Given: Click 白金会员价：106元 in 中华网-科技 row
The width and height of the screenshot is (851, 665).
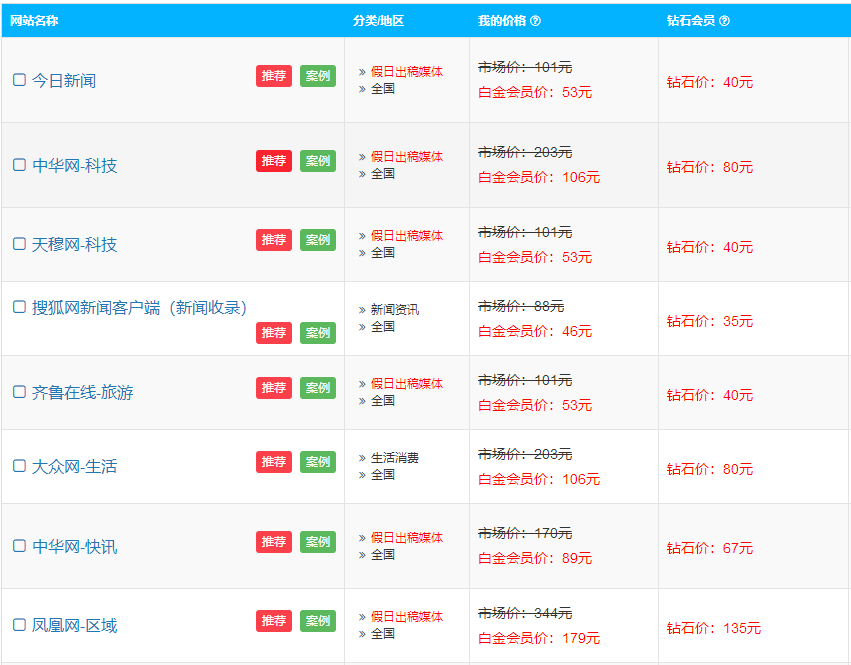Looking at the screenshot, I should click(539, 177).
